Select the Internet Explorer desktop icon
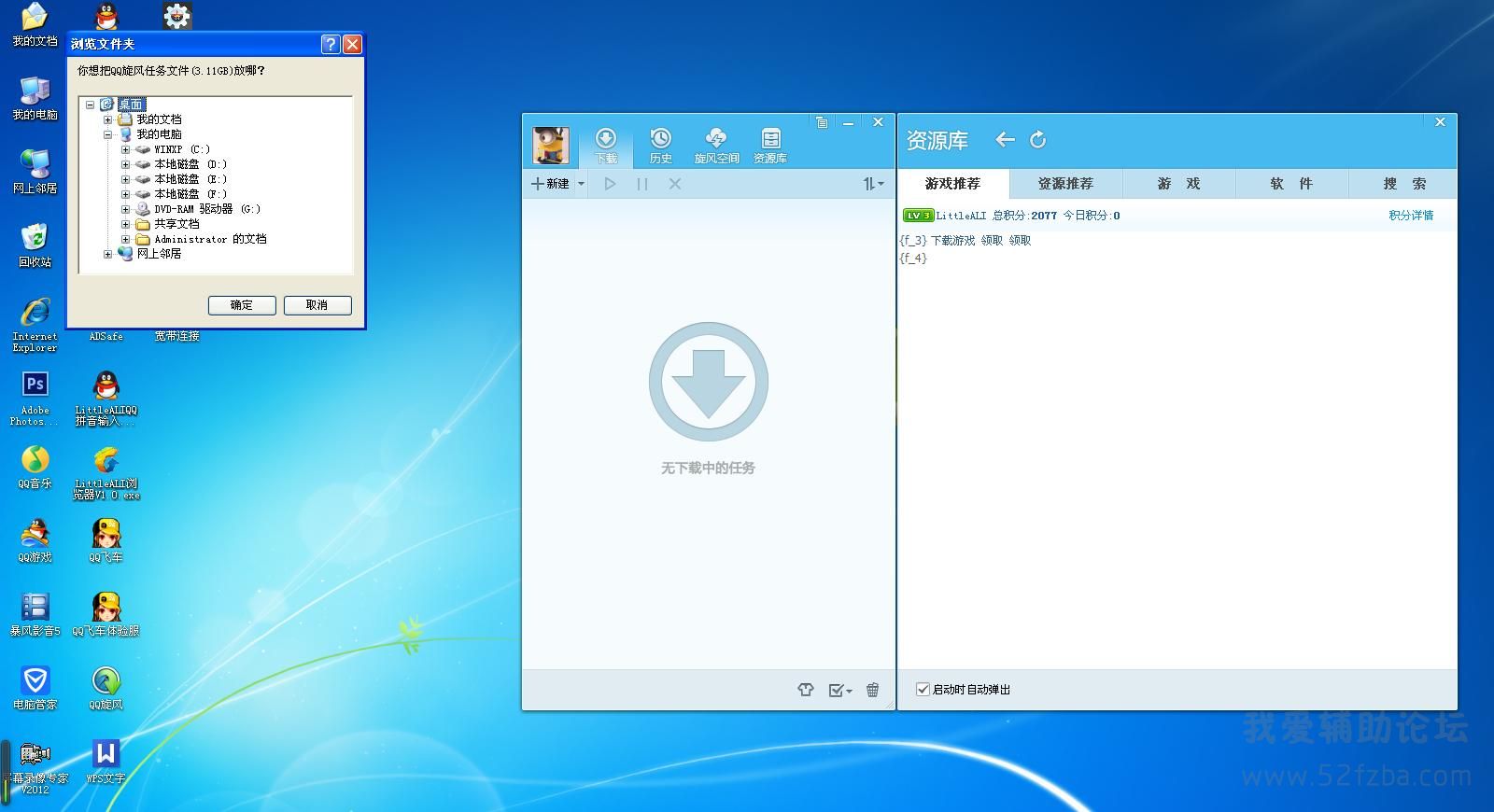Viewport: 1494px width, 812px height. pos(35,325)
